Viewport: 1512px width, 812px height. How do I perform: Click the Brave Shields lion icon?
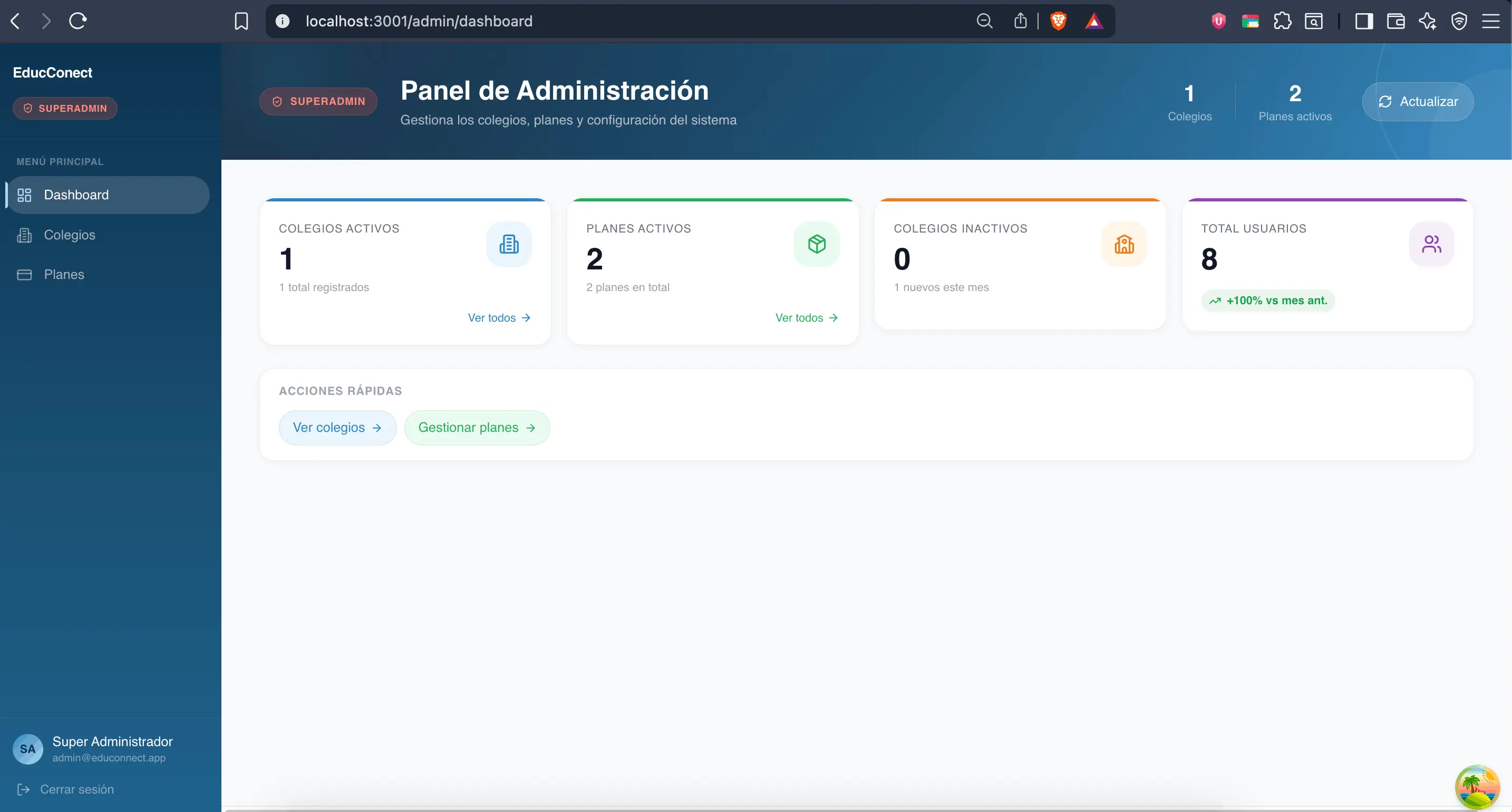[1058, 21]
